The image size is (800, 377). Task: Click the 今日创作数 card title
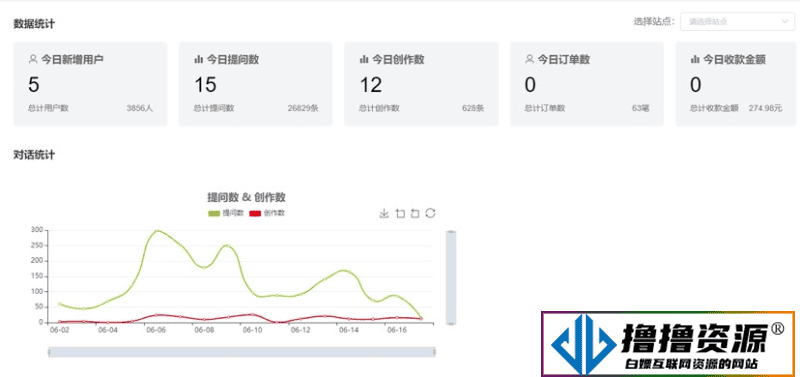coord(398,60)
